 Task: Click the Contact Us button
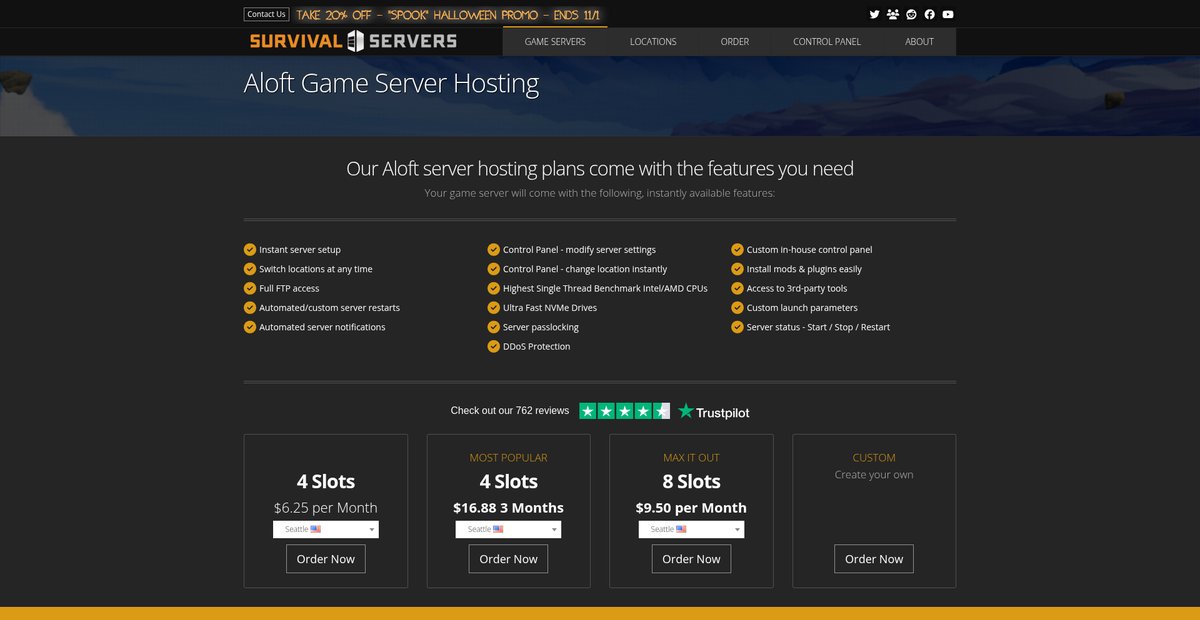(266, 14)
